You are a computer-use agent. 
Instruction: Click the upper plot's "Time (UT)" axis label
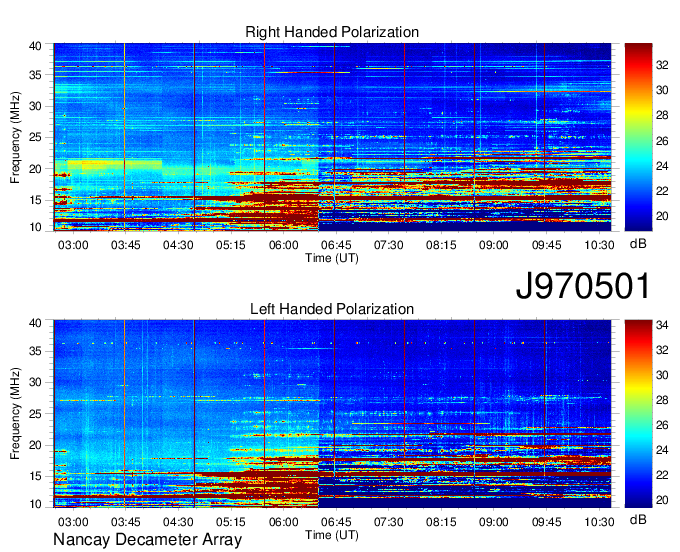(x=332, y=258)
